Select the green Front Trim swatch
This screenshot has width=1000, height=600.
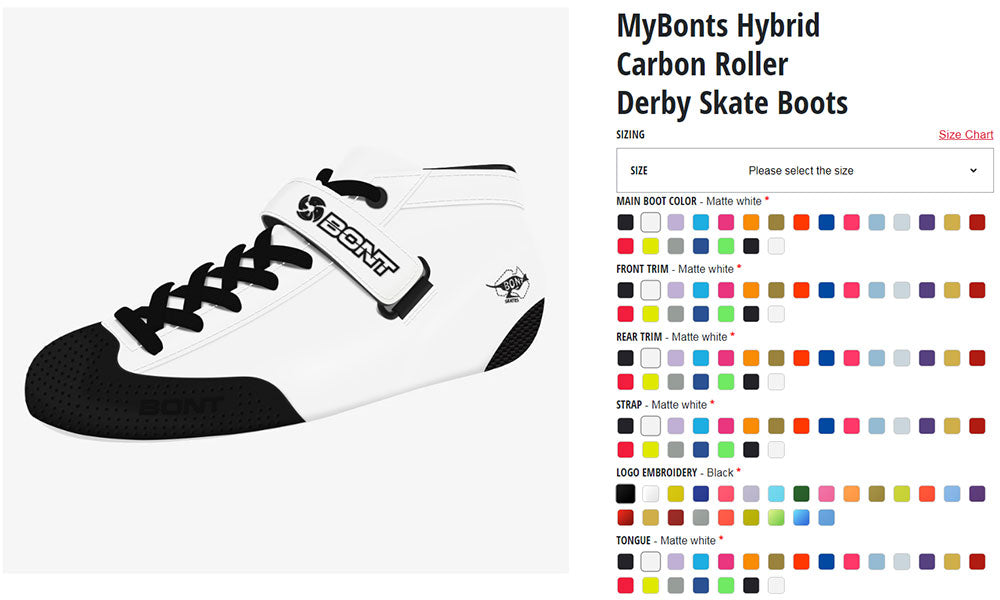point(726,314)
